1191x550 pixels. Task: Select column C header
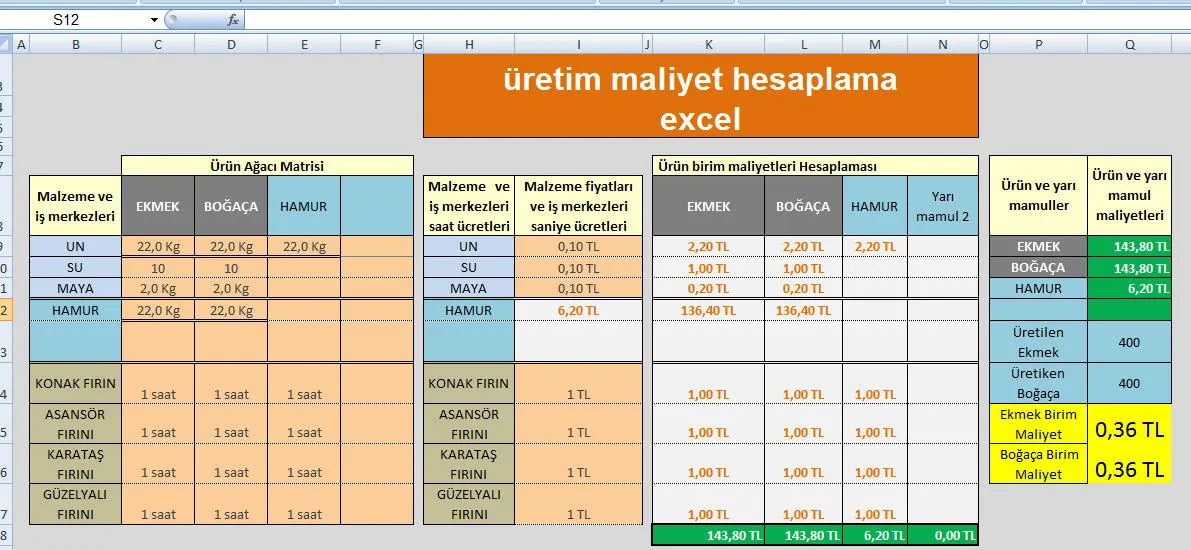[158, 43]
